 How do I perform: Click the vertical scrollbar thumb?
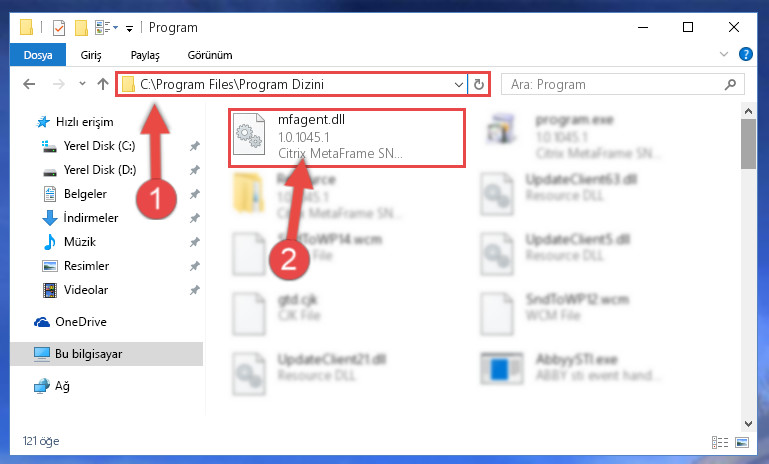click(748, 144)
